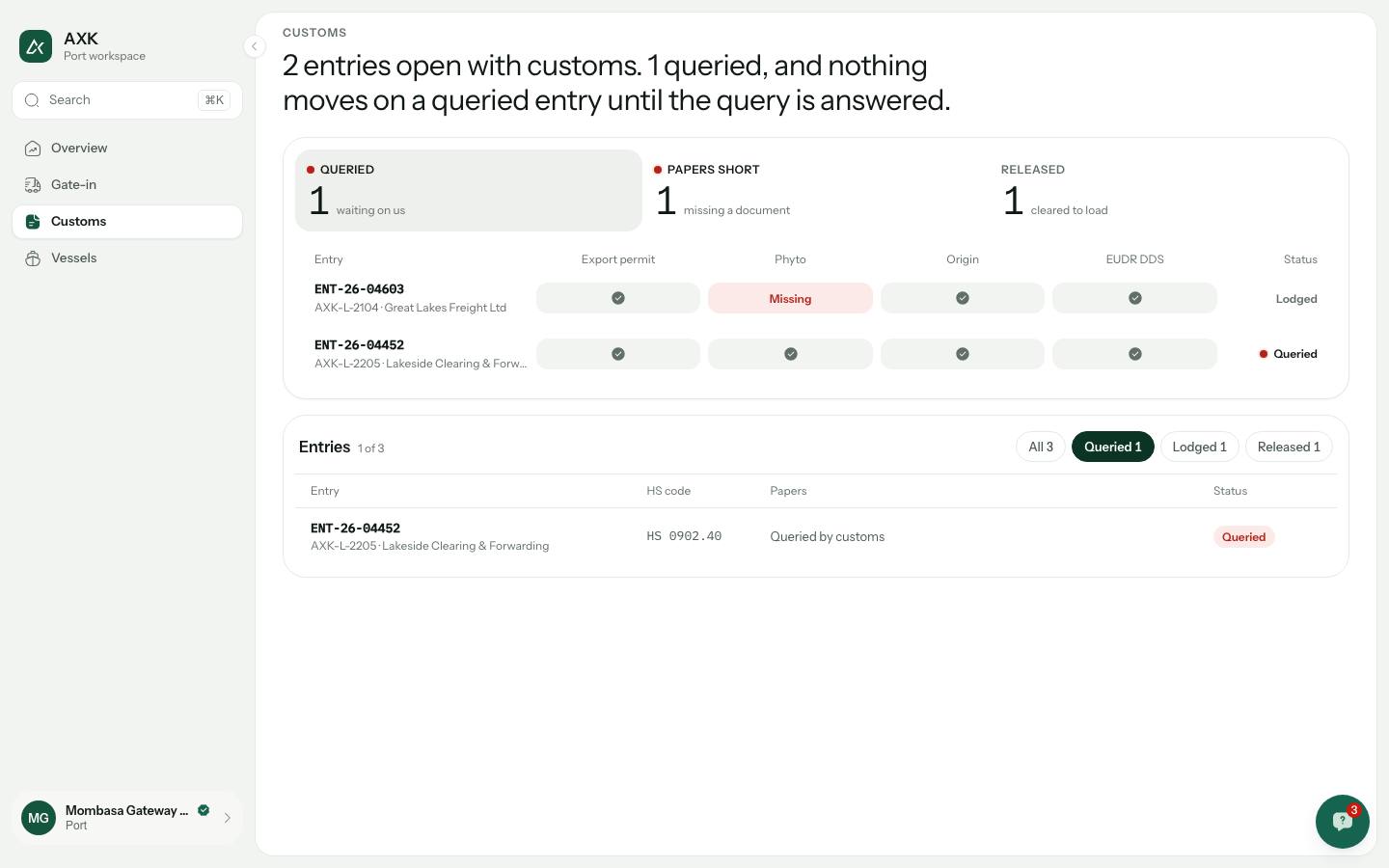Click the Gate-in truck icon

pyautogui.click(x=33, y=185)
